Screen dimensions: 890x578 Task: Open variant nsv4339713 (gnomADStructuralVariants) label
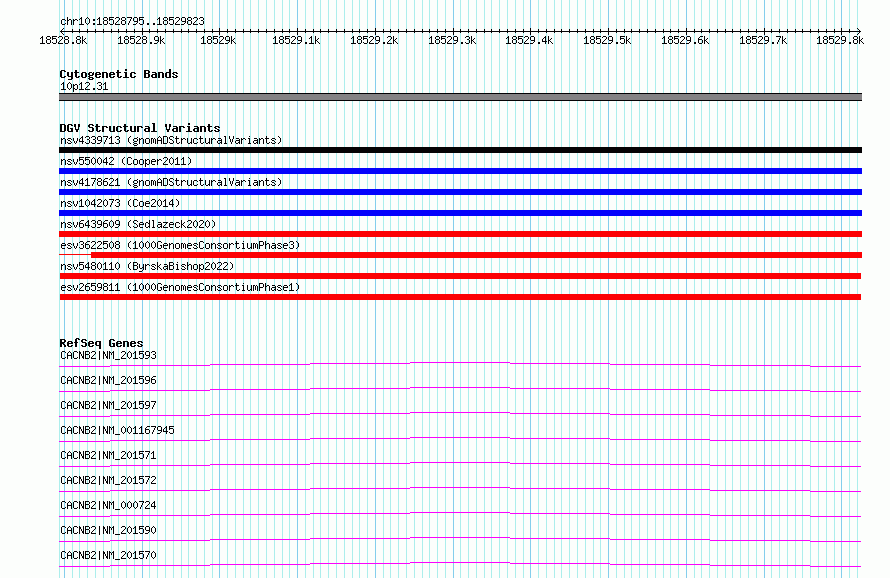tap(171, 140)
